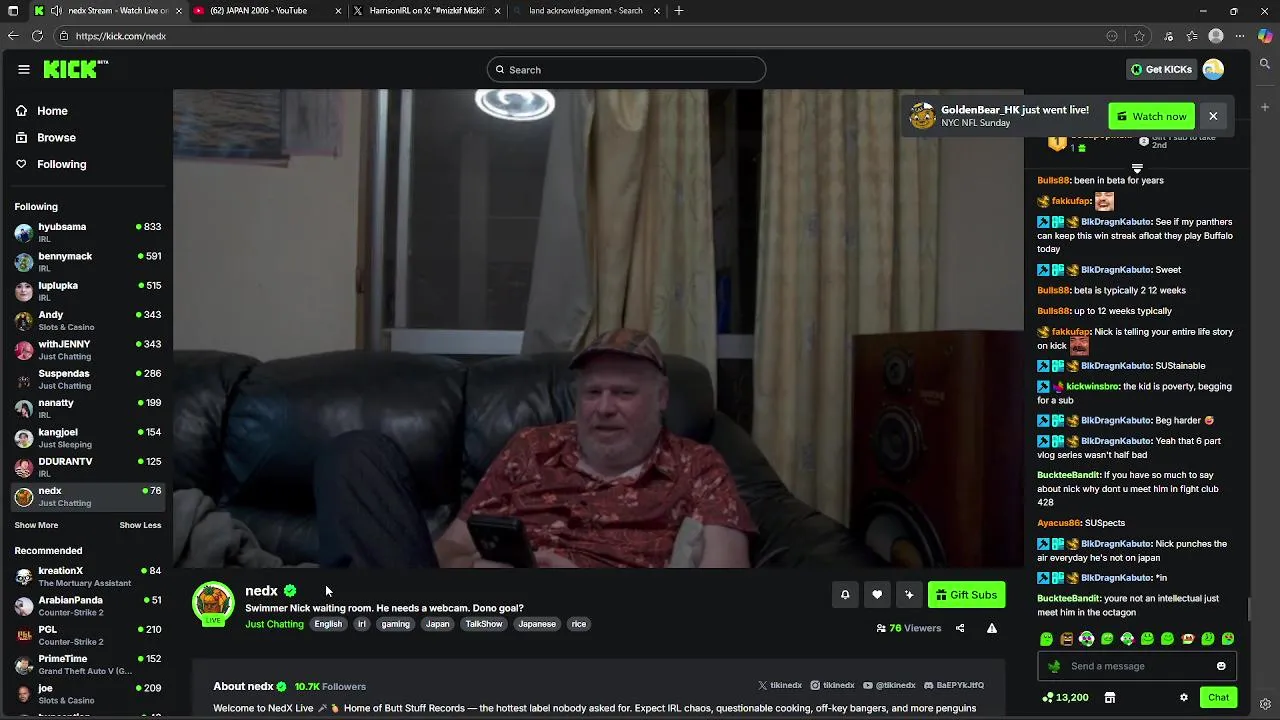Click 13,200 channel points balance

[x=1065, y=697]
